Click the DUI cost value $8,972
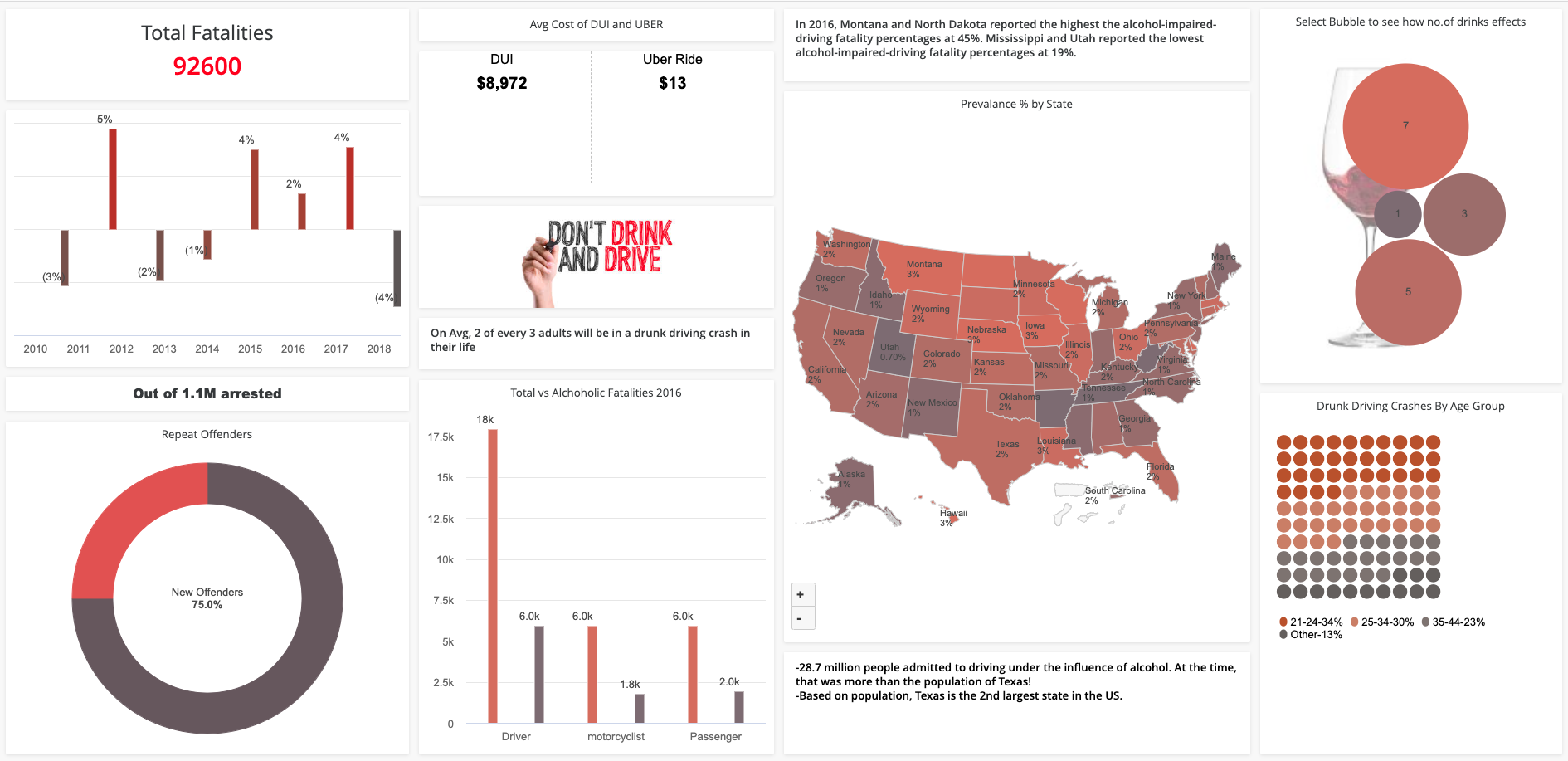 point(502,83)
